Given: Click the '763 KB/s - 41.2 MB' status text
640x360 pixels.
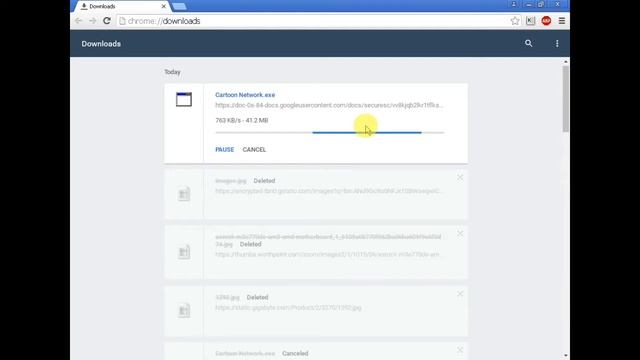Looking at the screenshot, I should pos(242,120).
